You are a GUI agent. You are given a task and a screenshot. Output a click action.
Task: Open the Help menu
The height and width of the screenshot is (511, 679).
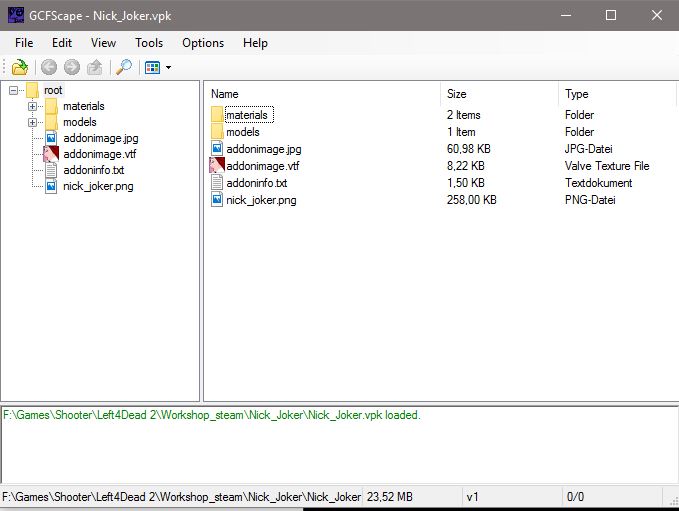(x=255, y=43)
